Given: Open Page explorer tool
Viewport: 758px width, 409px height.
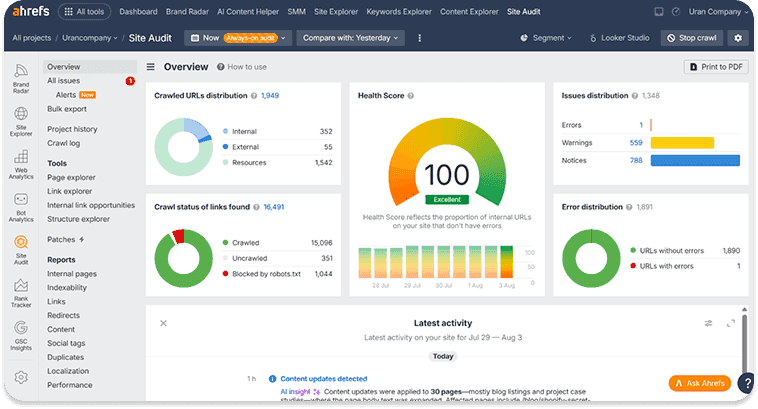Looking at the screenshot, I should 71,177.
